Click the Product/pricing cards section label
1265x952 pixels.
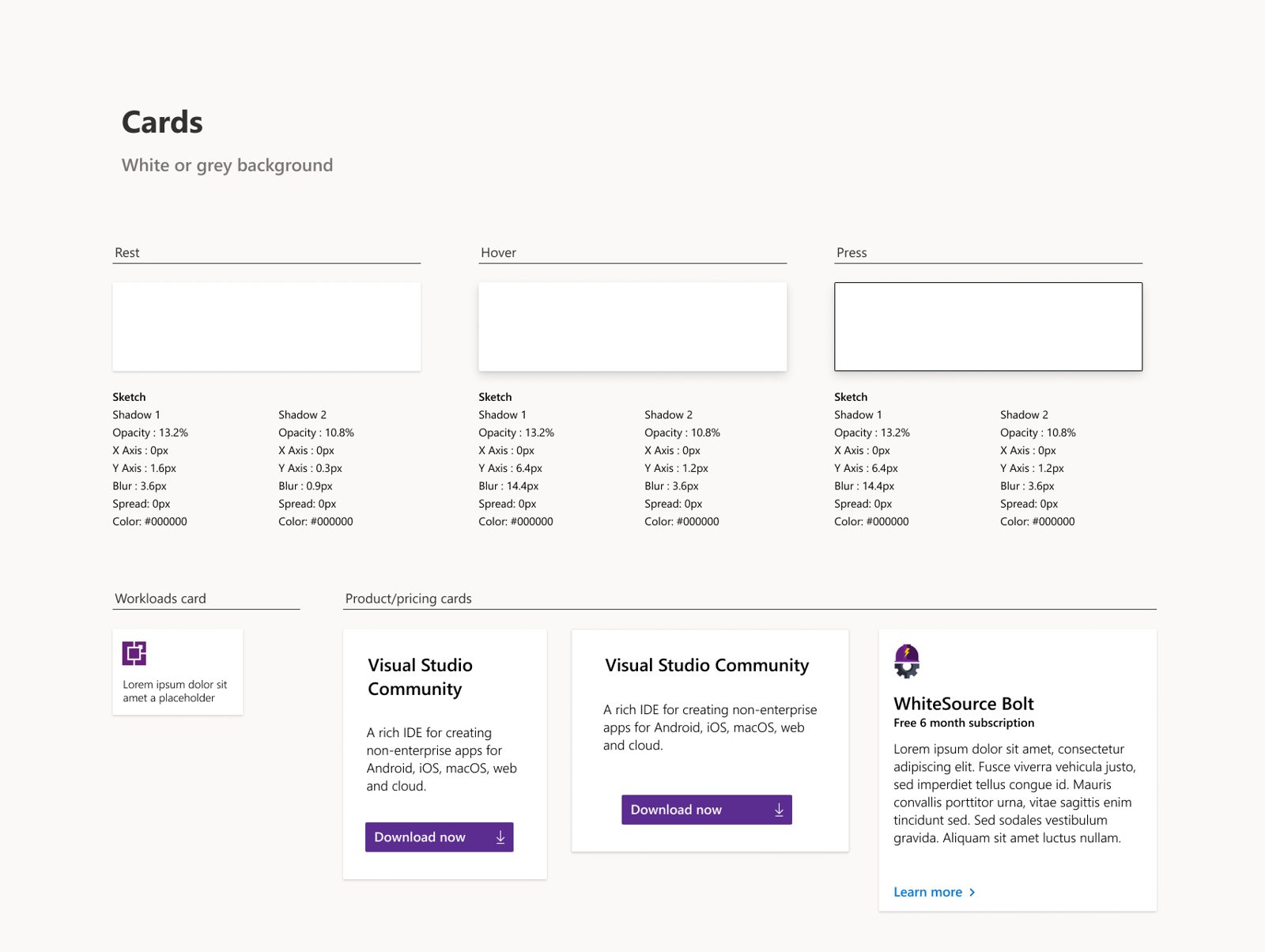(408, 599)
